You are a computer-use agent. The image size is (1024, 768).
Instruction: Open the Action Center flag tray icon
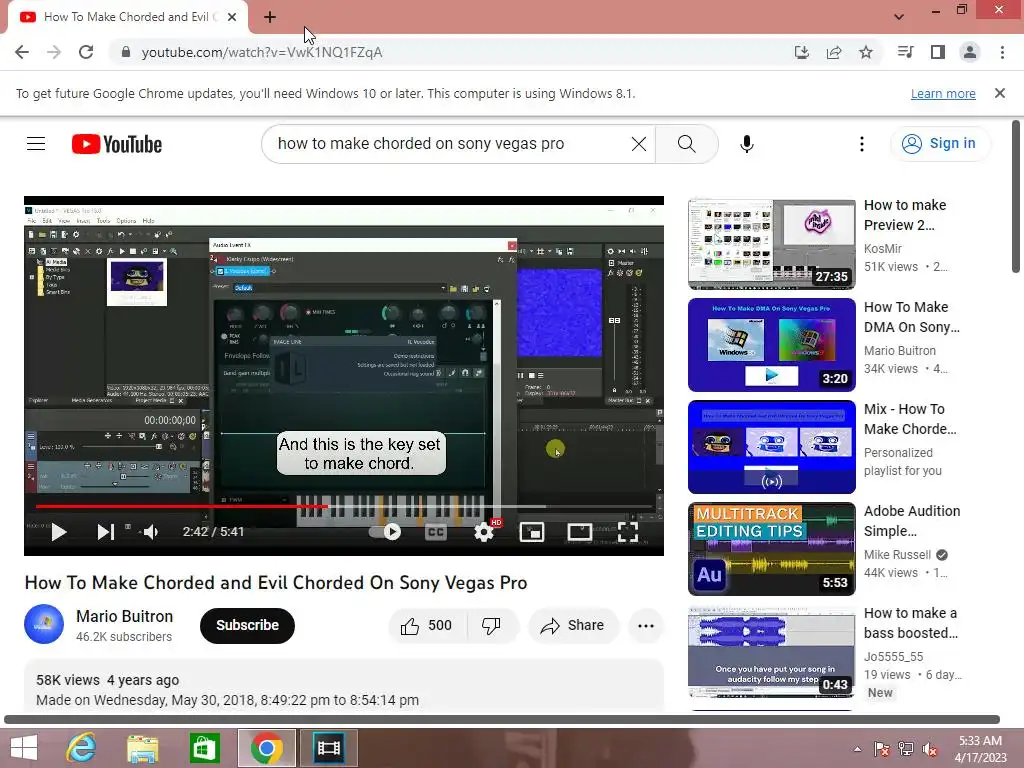881,749
